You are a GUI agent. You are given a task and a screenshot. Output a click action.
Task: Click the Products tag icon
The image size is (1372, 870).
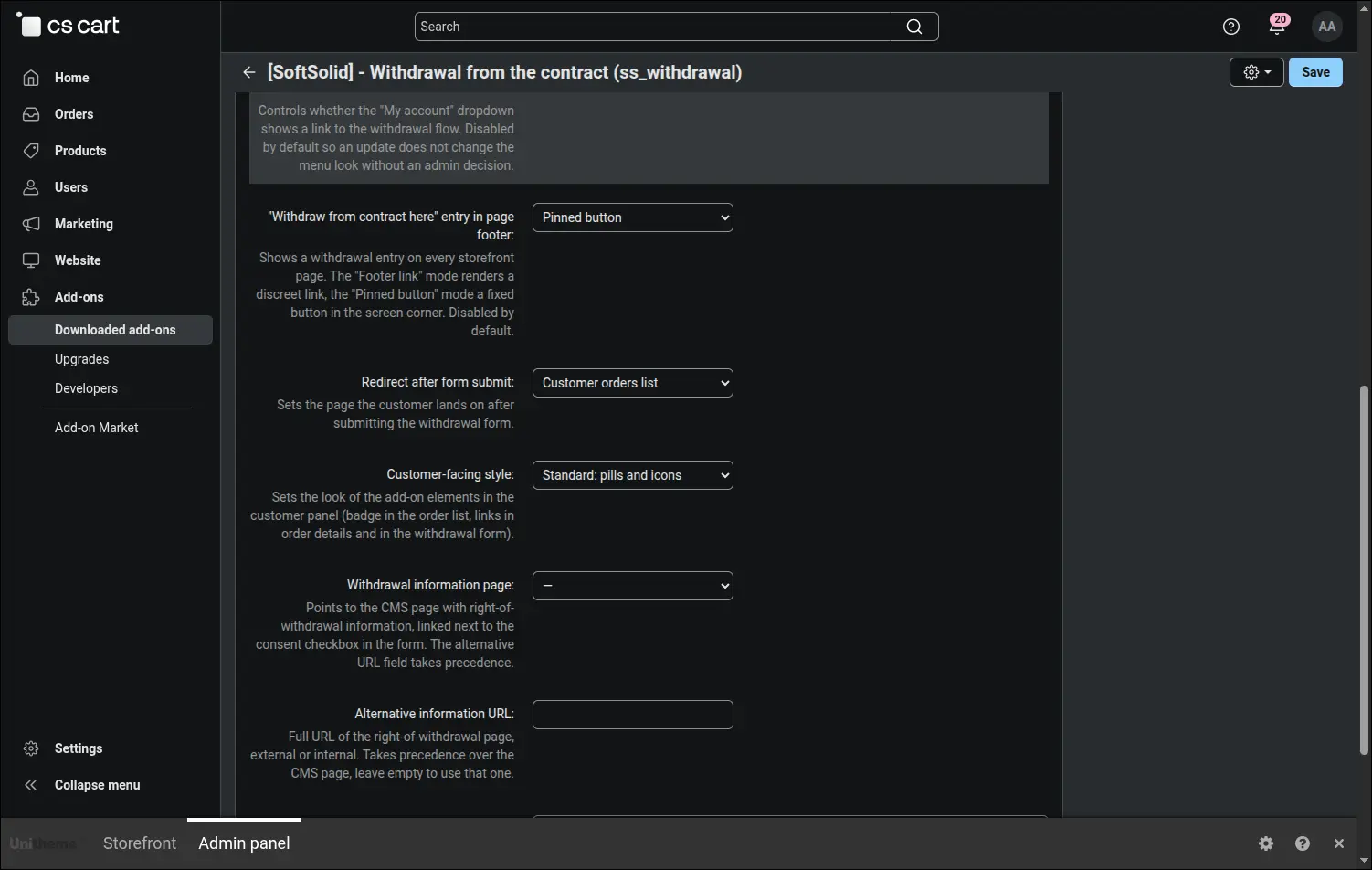point(31,151)
